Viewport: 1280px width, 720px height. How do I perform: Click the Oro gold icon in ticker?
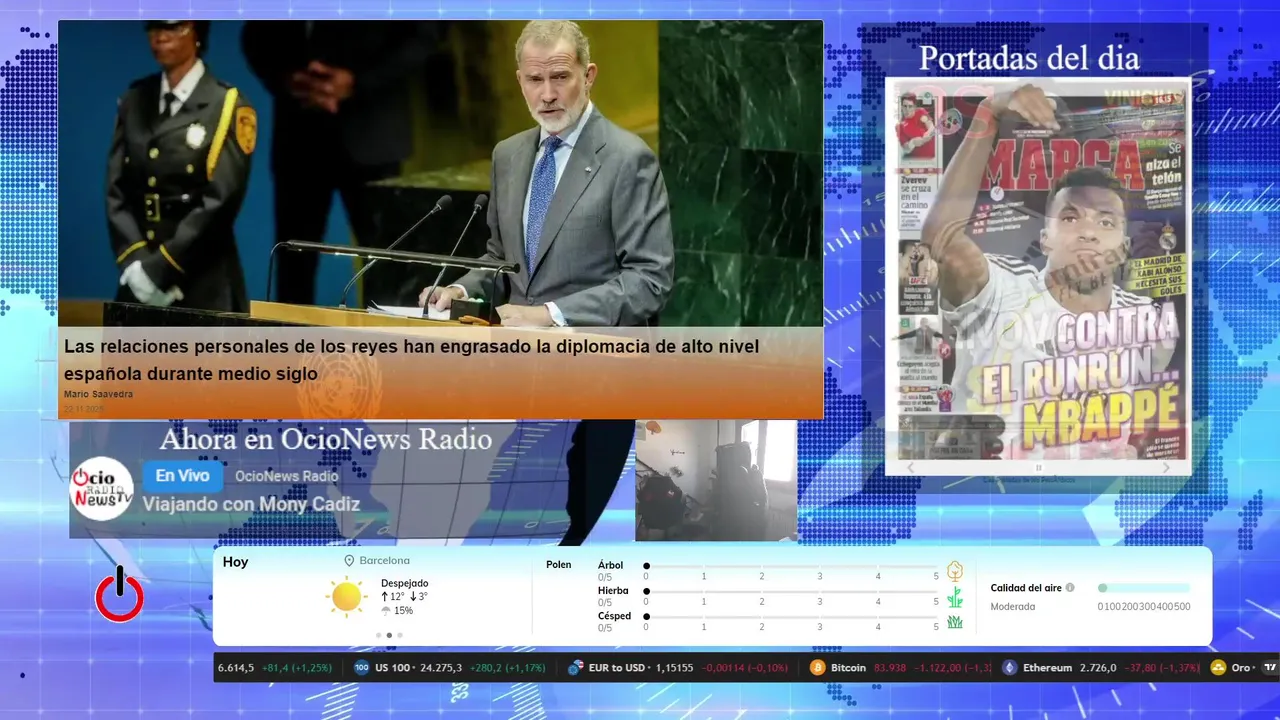pos(1218,668)
